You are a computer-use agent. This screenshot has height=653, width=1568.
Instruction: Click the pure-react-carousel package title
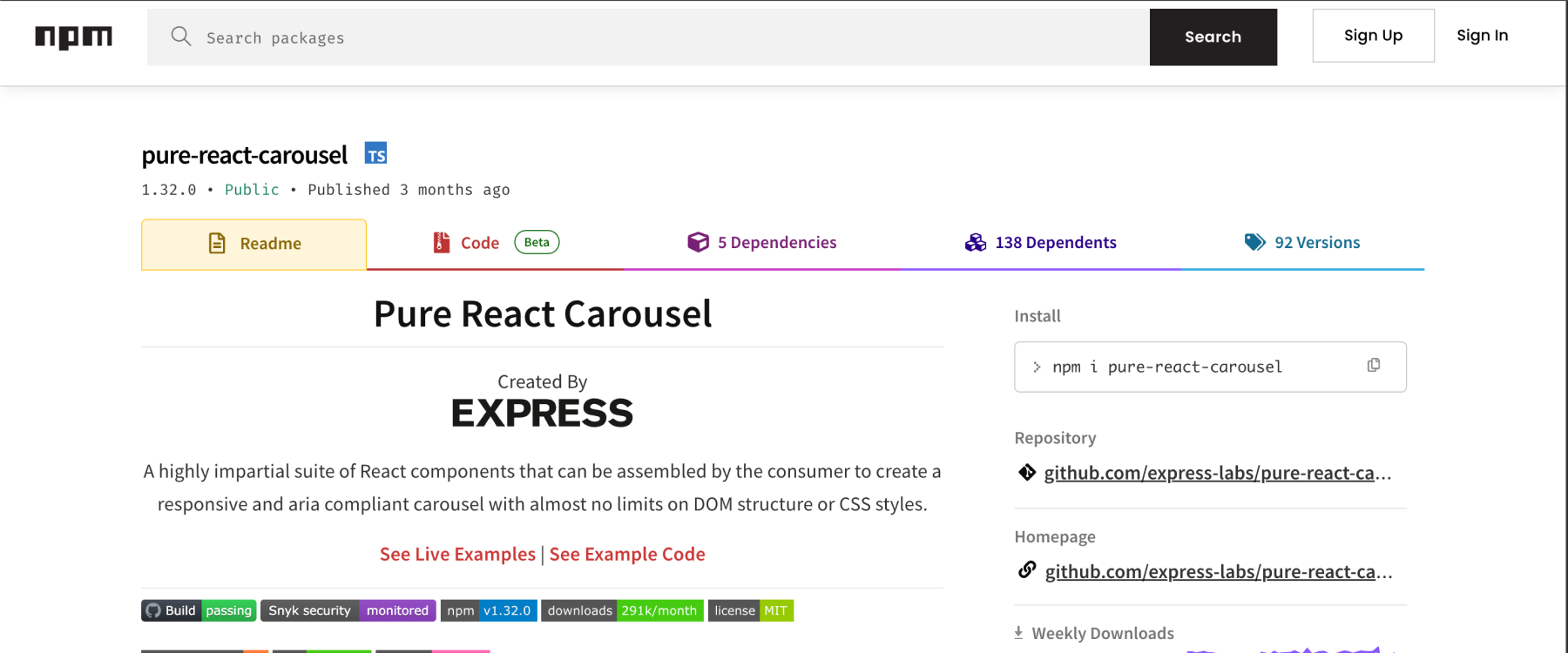click(244, 155)
